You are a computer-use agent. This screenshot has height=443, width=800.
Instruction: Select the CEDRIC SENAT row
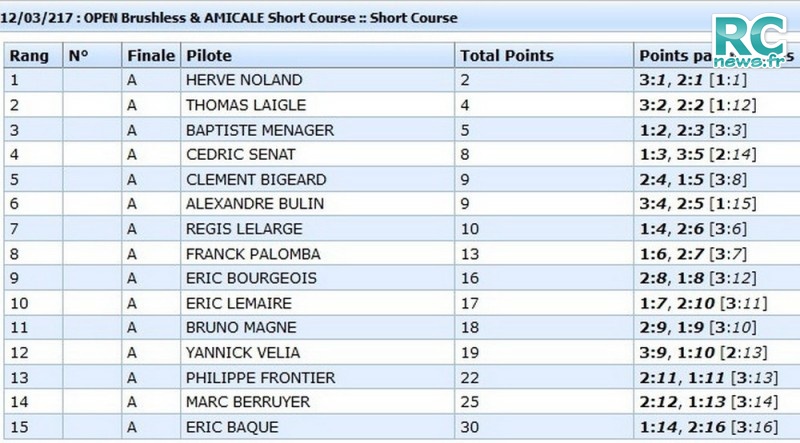coord(402,155)
